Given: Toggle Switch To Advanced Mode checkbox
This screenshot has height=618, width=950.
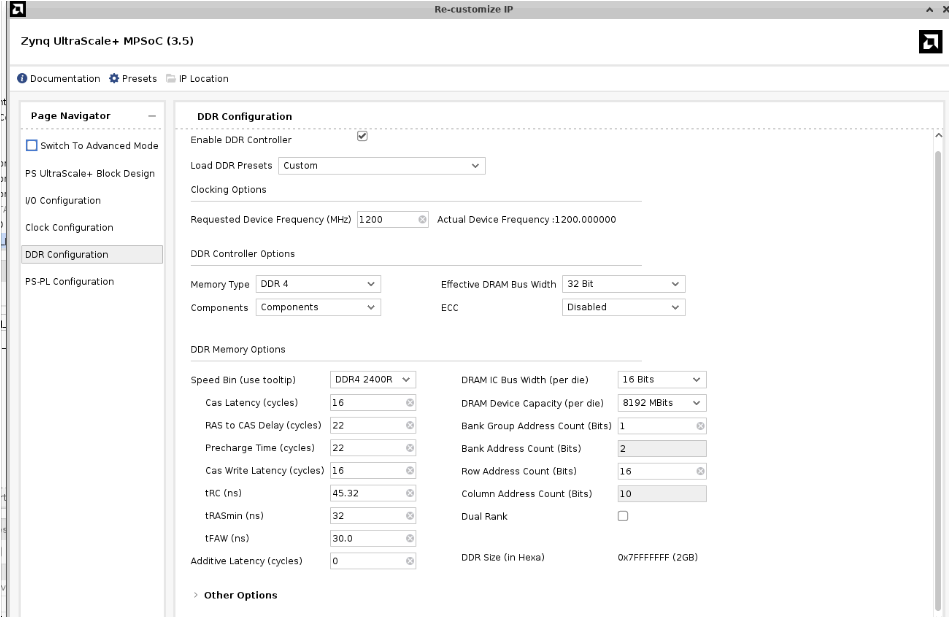Looking at the screenshot, I should click(x=32, y=146).
